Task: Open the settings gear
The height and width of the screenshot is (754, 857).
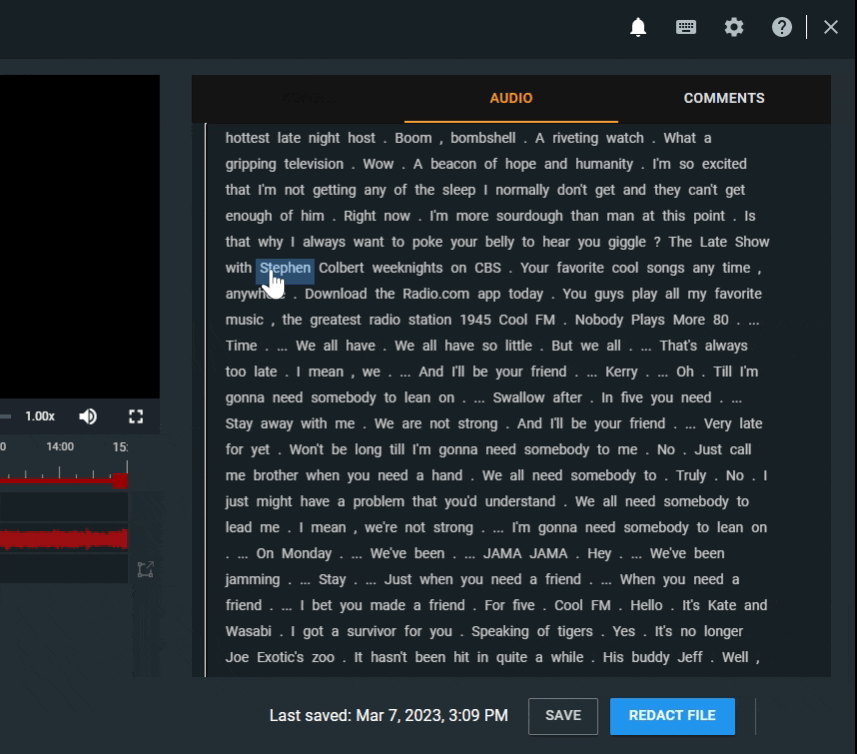Action: [734, 27]
